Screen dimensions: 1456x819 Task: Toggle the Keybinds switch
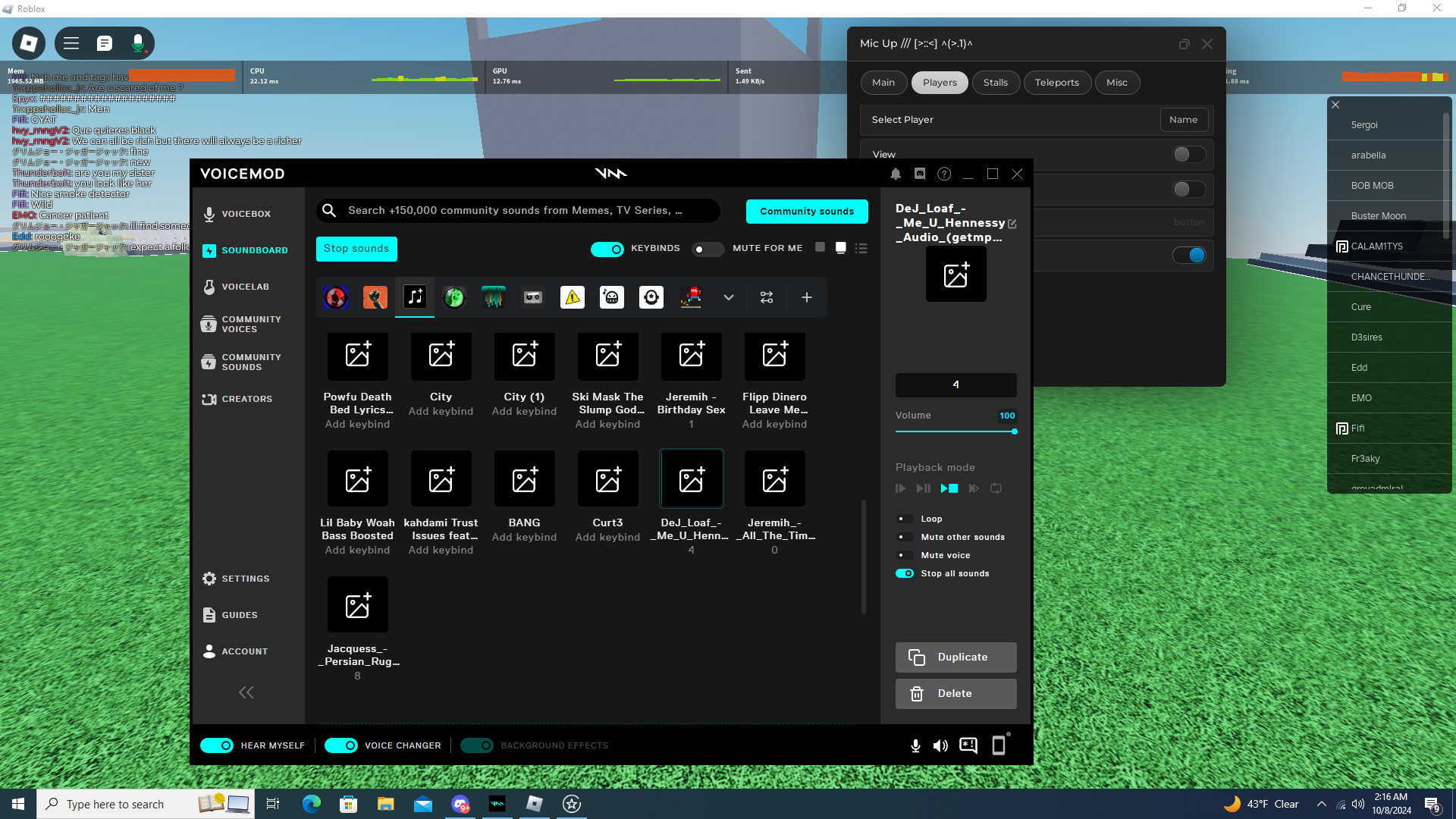[607, 249]
